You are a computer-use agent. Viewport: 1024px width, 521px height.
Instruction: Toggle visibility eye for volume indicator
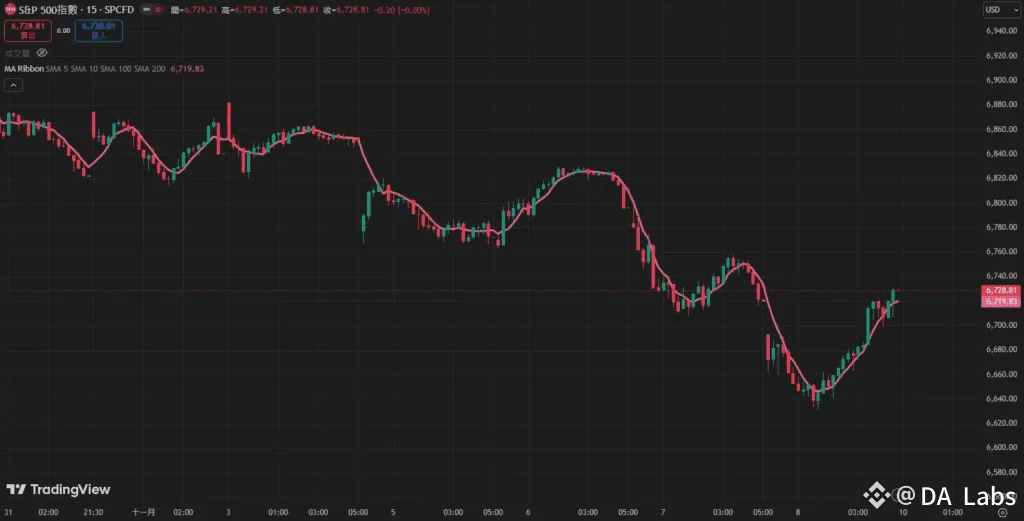tap(42, 53)
